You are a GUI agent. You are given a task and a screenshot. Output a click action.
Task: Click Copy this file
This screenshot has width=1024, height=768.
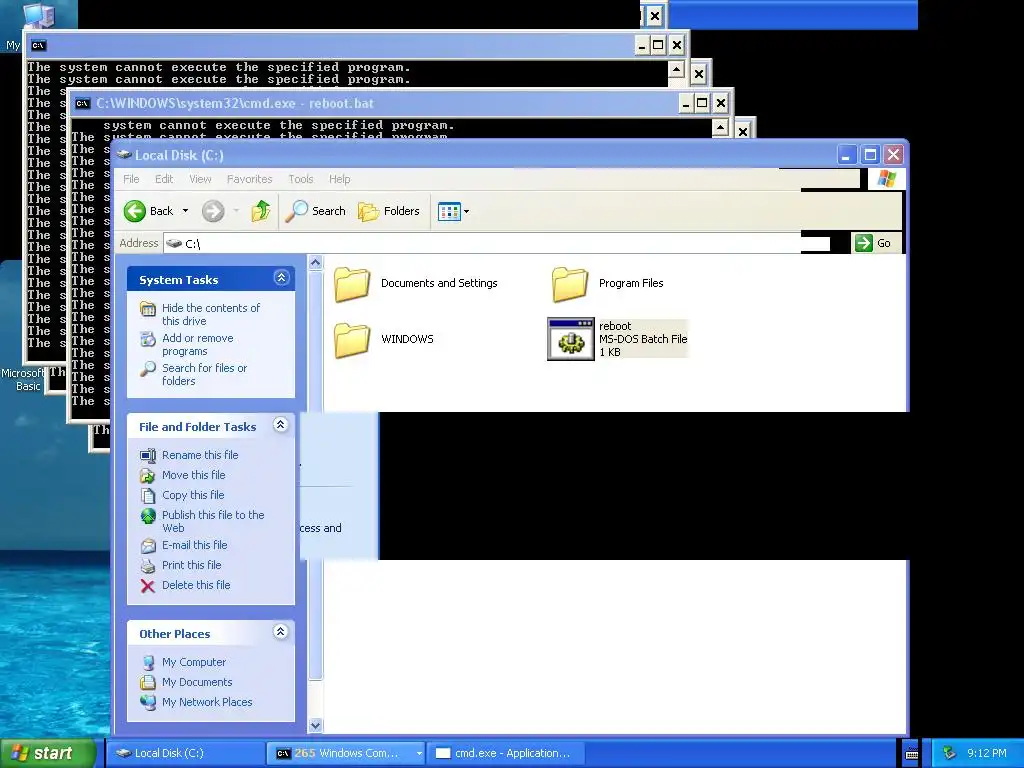(x=193, y=495)
